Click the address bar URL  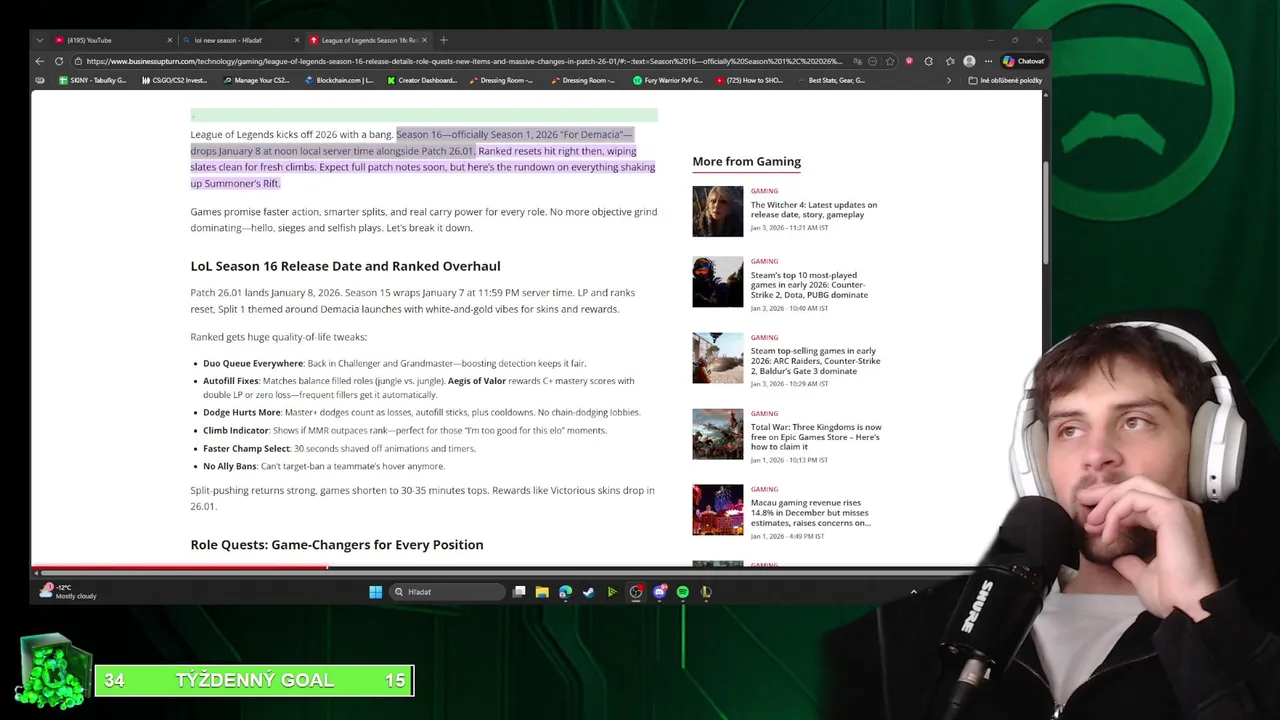coord(464,61)
